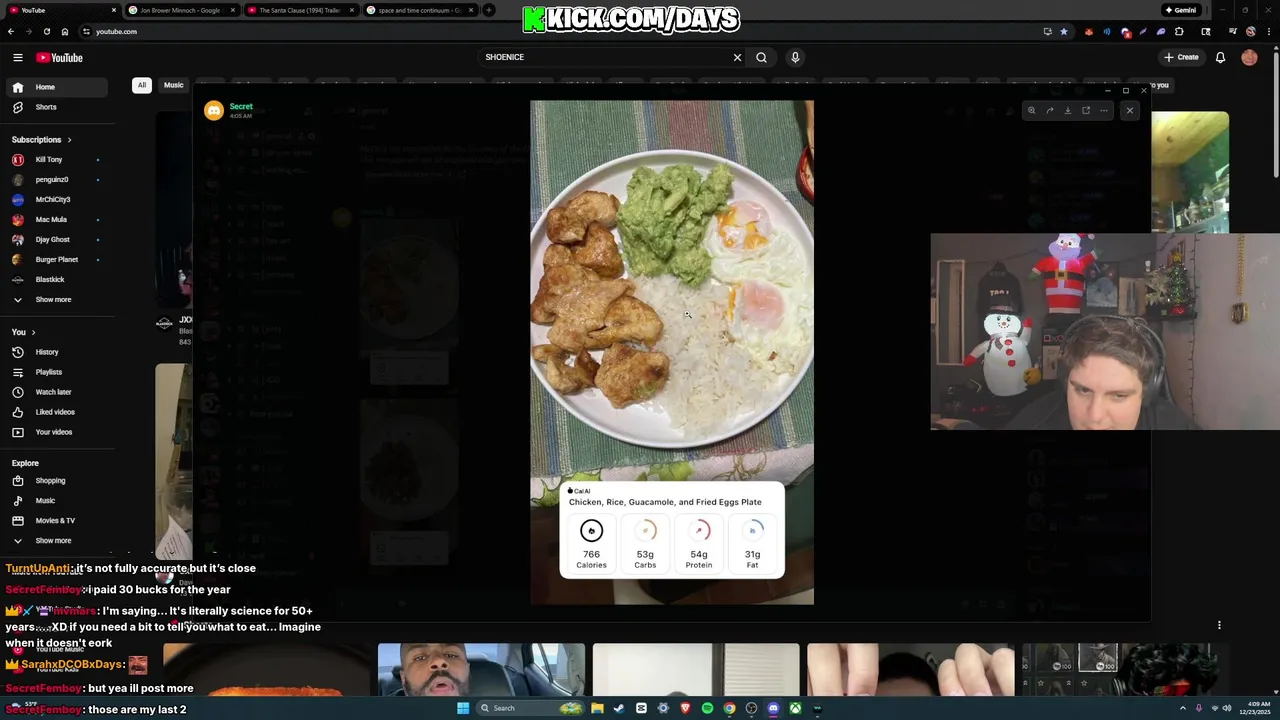Viewport: 1280px width, 720px height.
Task: Go to YouTube logo home link
Action: (60, 58)
